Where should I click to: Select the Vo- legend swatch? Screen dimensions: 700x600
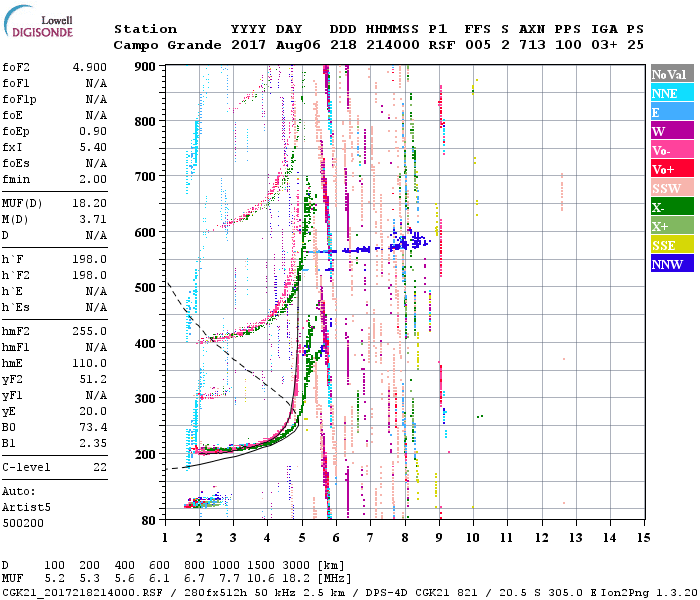pos(672,150)
